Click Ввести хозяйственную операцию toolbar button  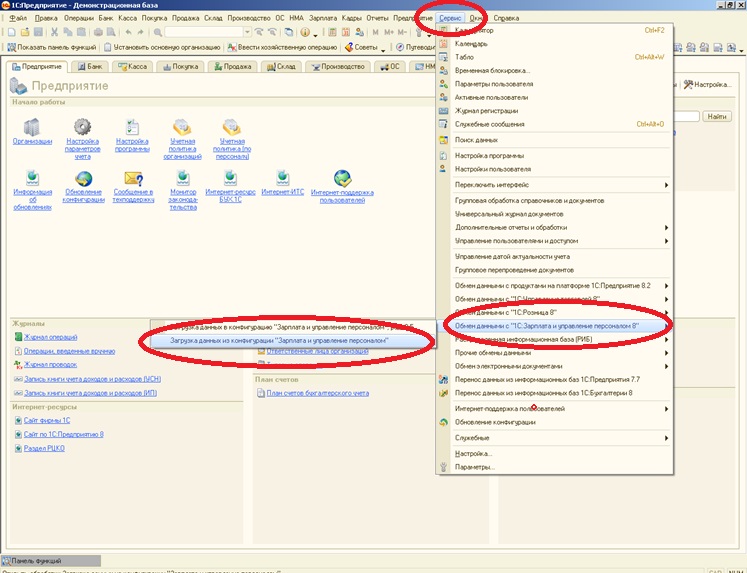point(282,47)
